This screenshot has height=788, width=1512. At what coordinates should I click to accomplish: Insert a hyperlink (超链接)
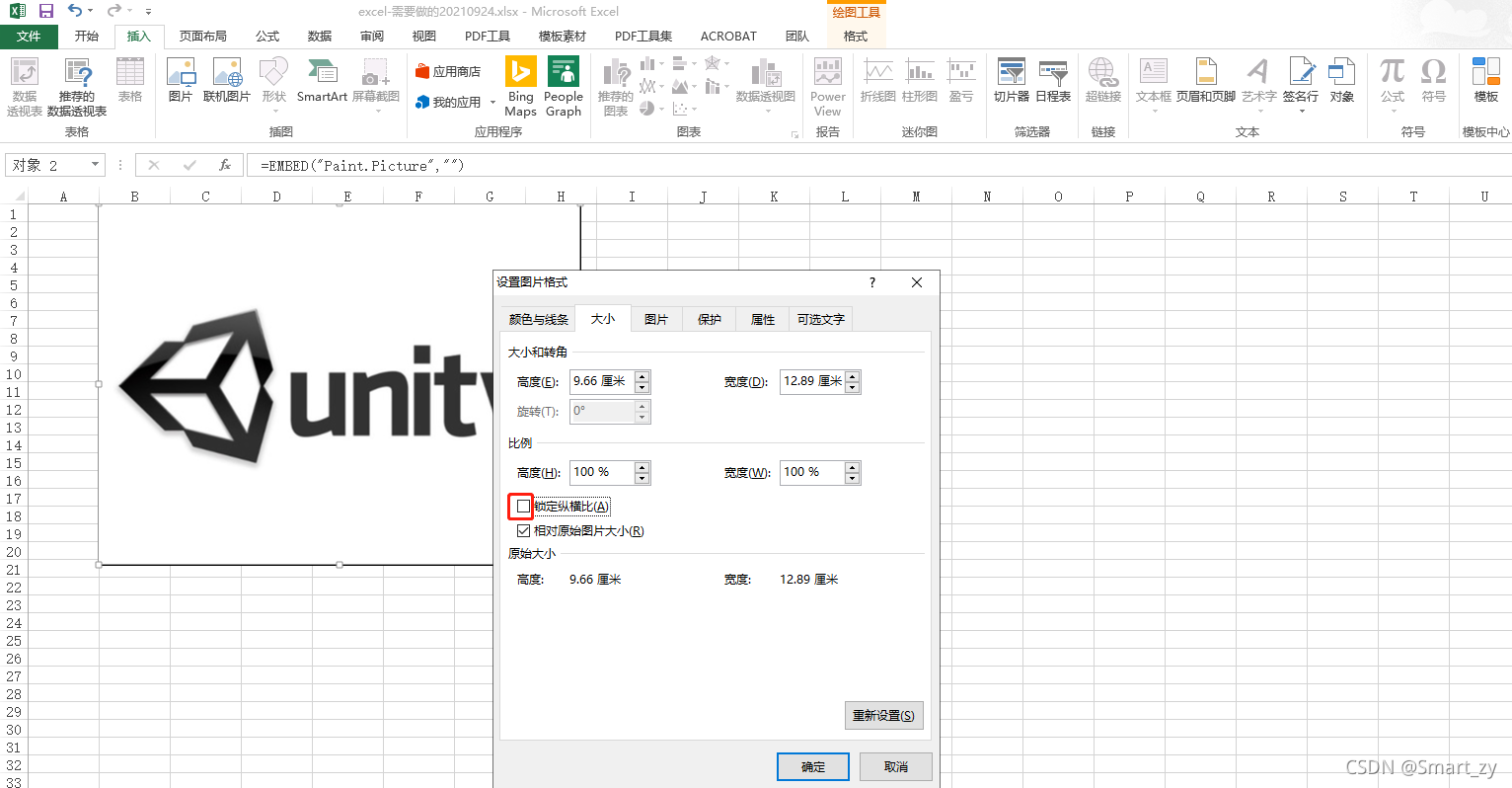coord(1103,81)
